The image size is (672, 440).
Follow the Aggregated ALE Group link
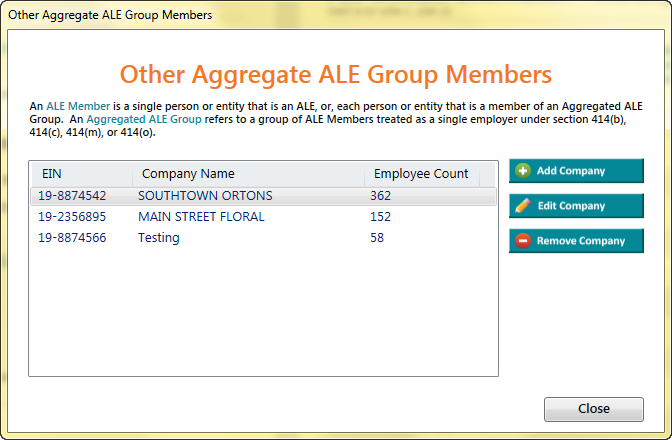(144, 119)
